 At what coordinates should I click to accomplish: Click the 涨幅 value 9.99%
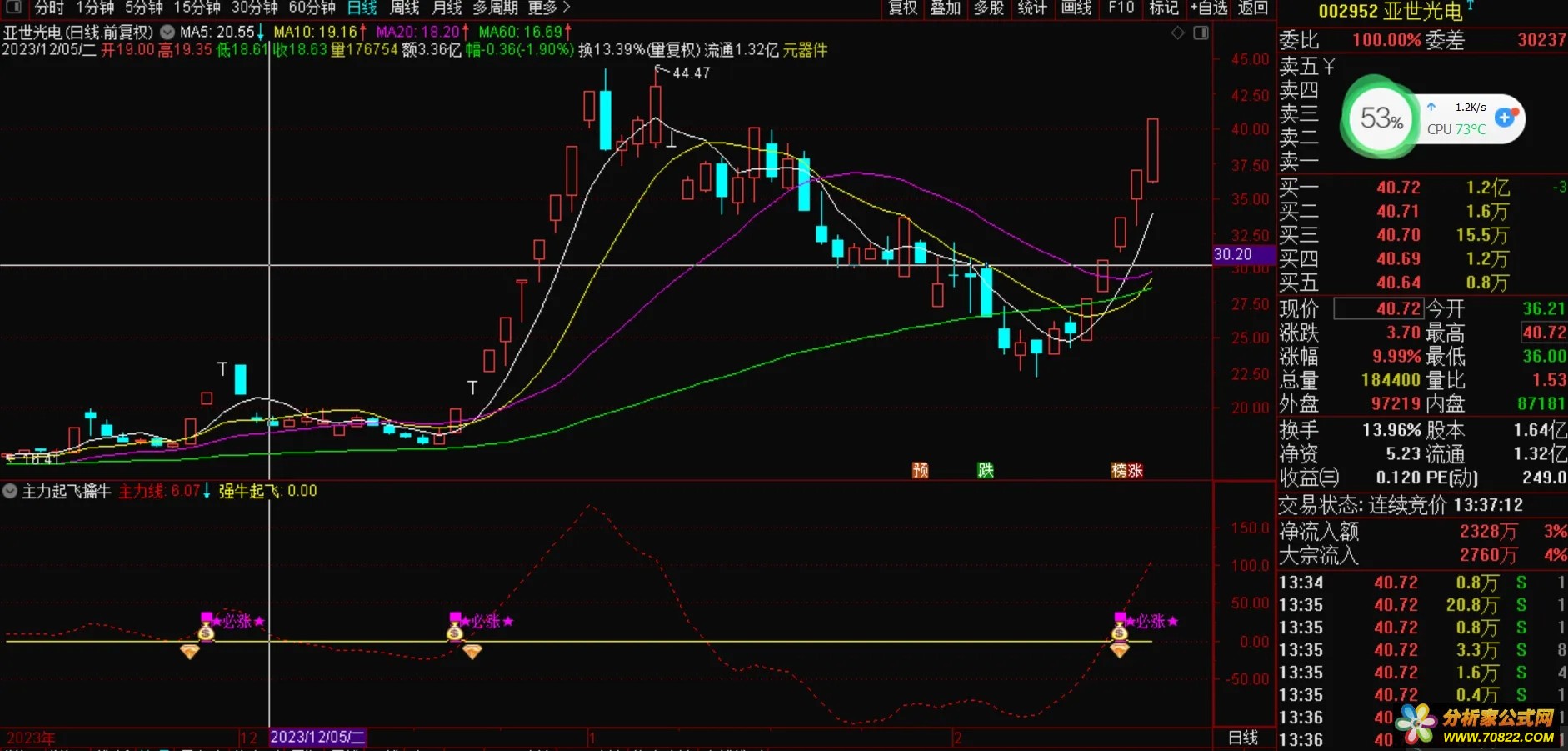coord(1396,356)
